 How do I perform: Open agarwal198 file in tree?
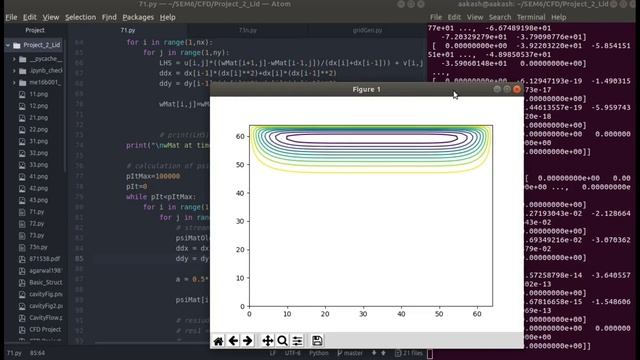tap(46, 271)
